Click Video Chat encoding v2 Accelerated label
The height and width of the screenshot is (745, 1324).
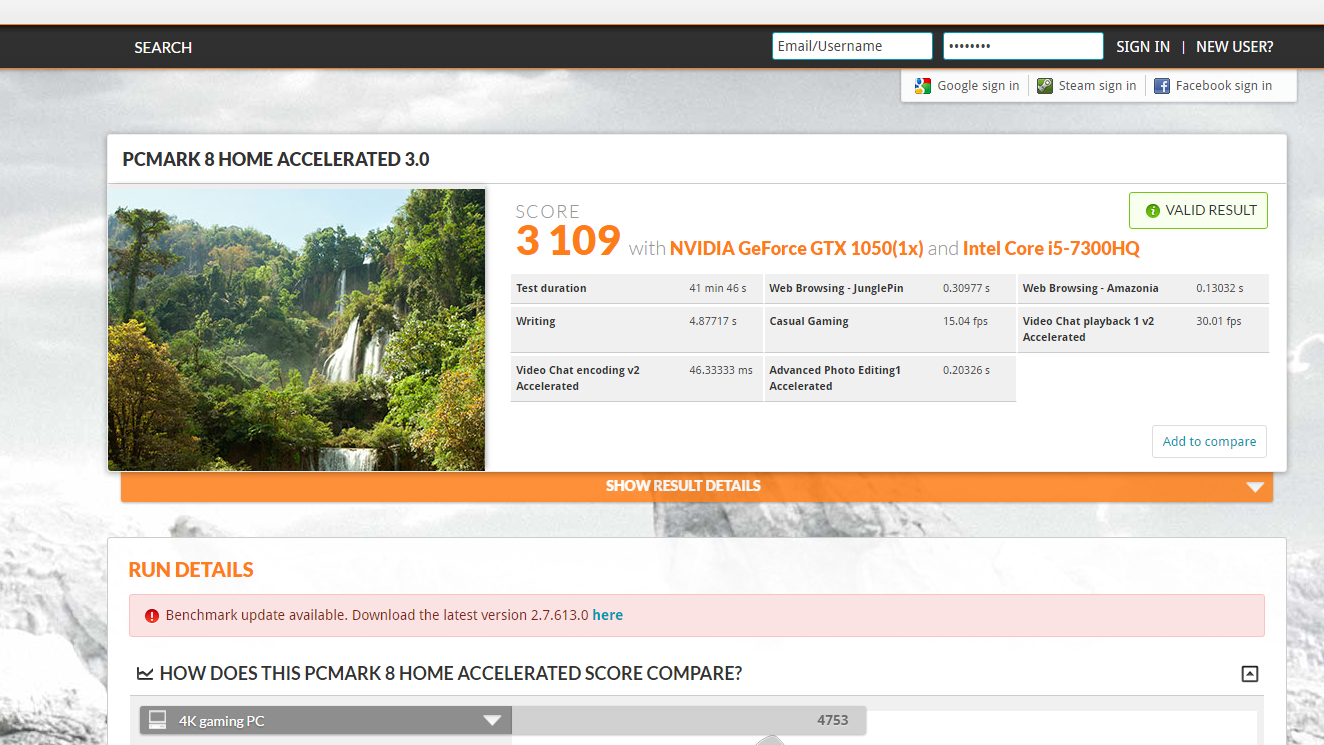pos(578,378)
